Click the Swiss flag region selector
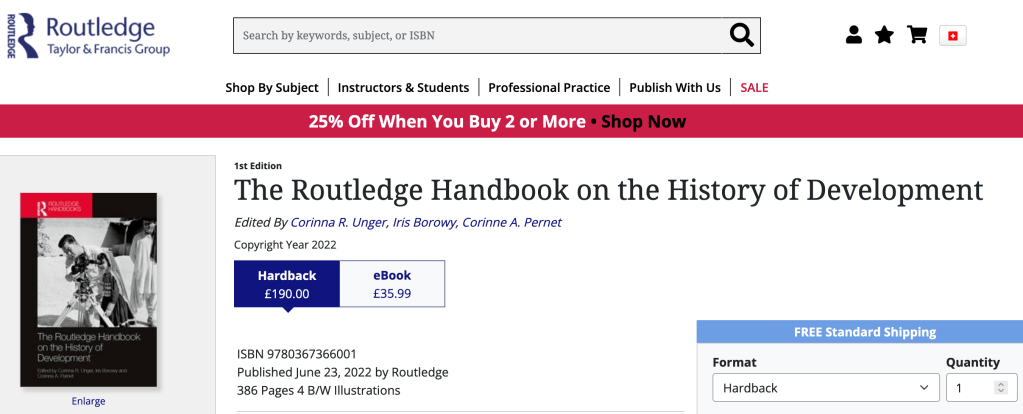This screenshot has width=1023, height=414. point(952,36)
